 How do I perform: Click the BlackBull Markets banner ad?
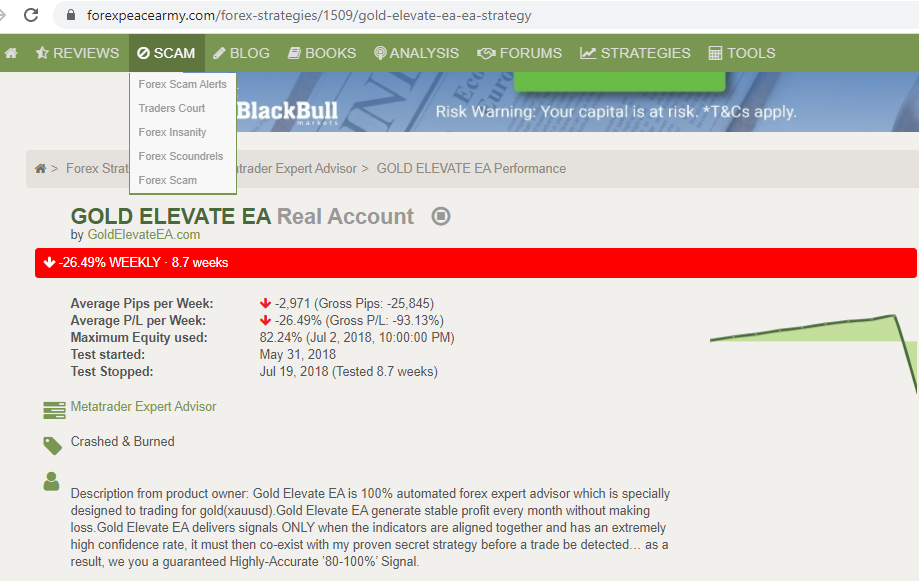pos(577,102)
